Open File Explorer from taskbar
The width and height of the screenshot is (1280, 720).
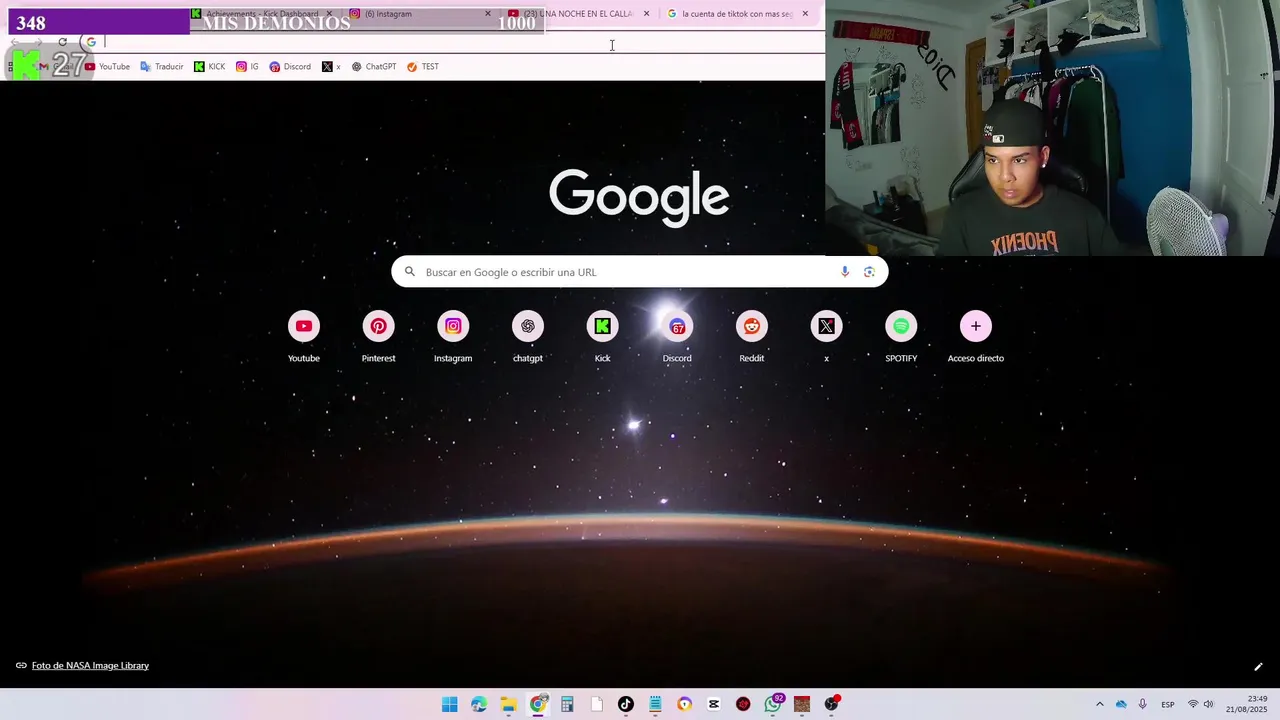(508, 705)
